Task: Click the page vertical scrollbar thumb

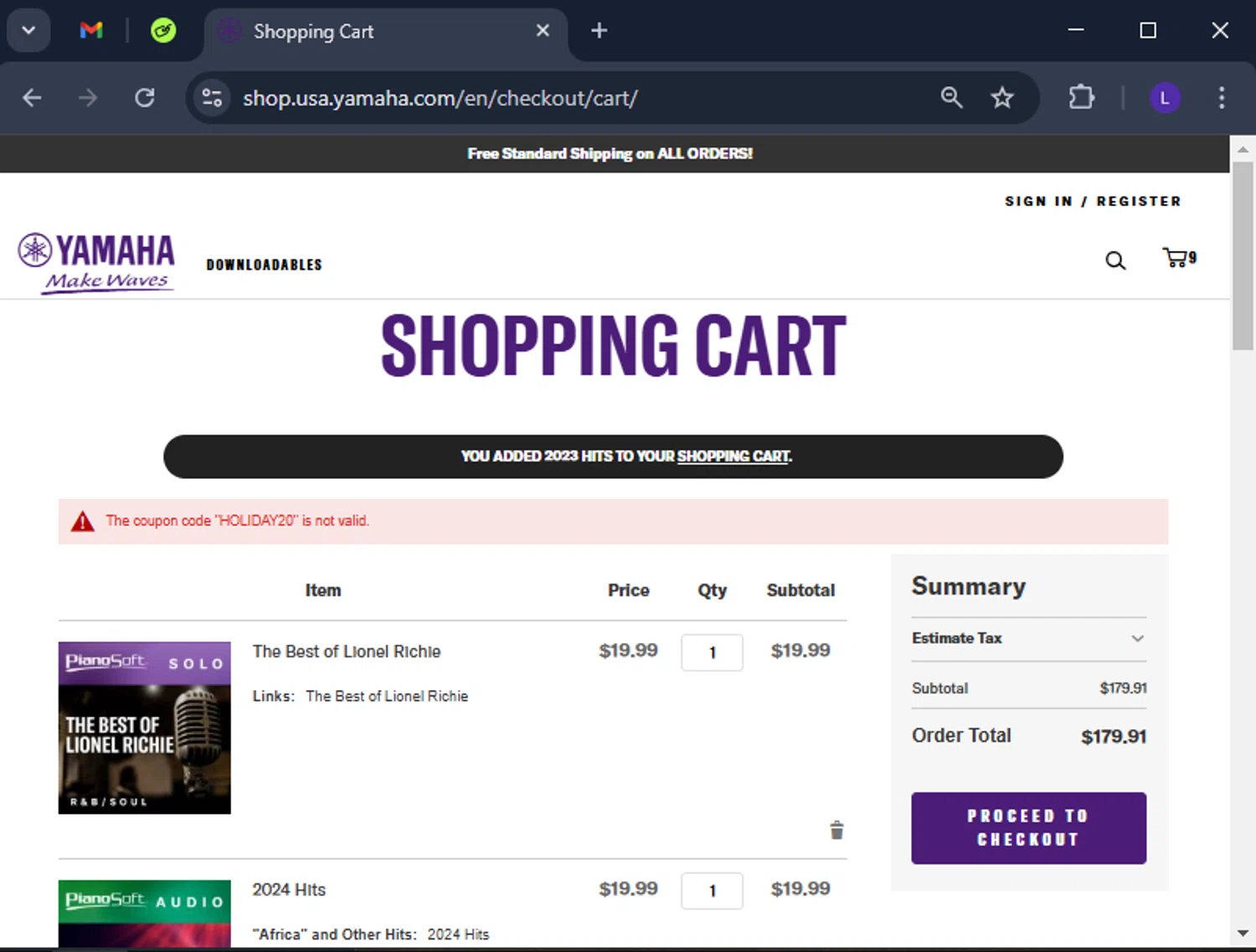Action: pyautogui.click(x=1243, y=255)
